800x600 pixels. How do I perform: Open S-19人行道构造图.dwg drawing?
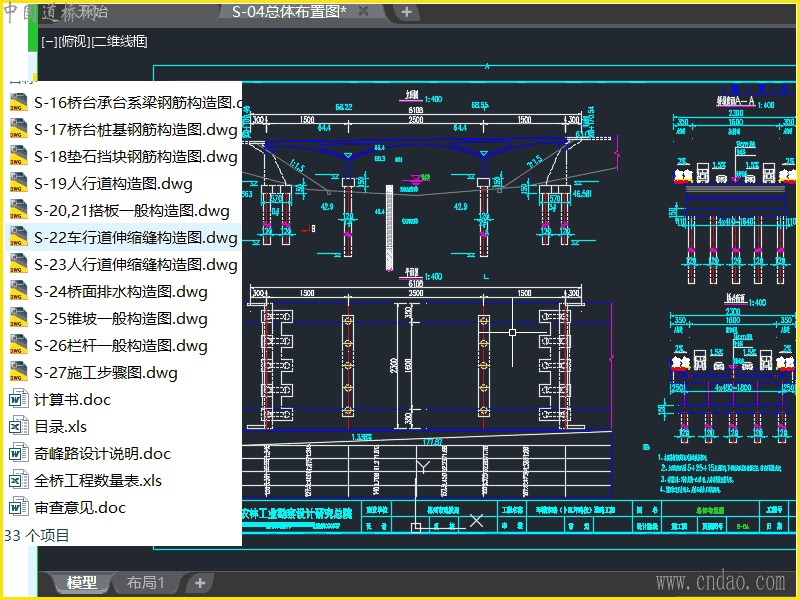(x=113, y=183)
